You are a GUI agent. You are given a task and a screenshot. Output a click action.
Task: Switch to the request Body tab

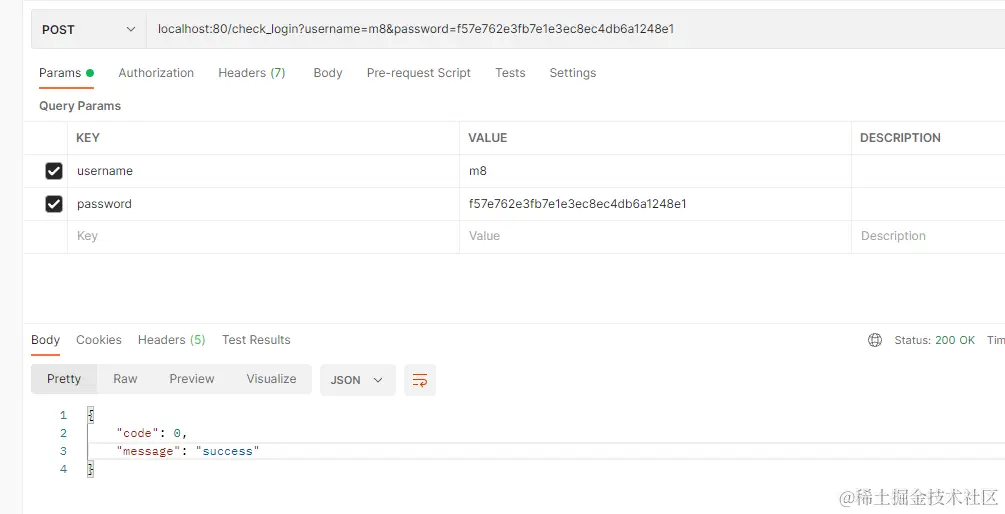click(328, 73)
